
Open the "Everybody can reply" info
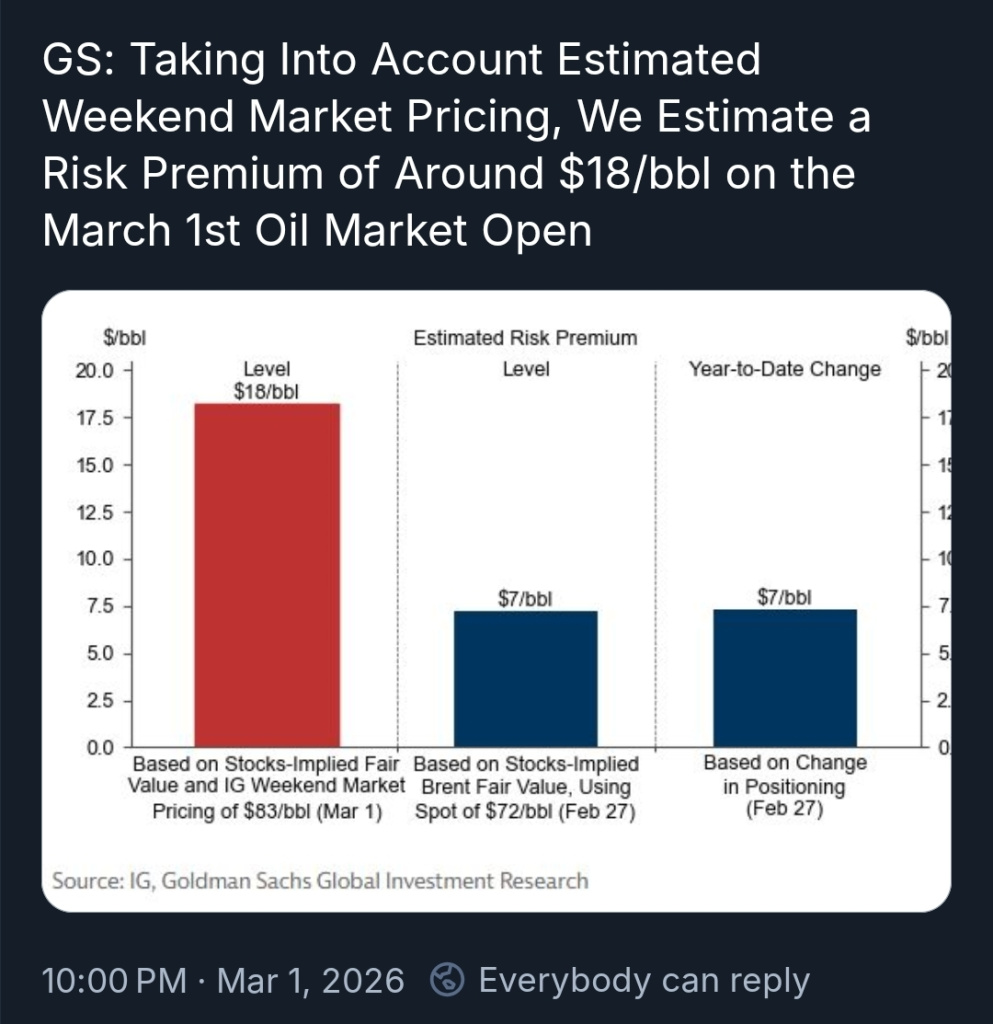[644, 980]
